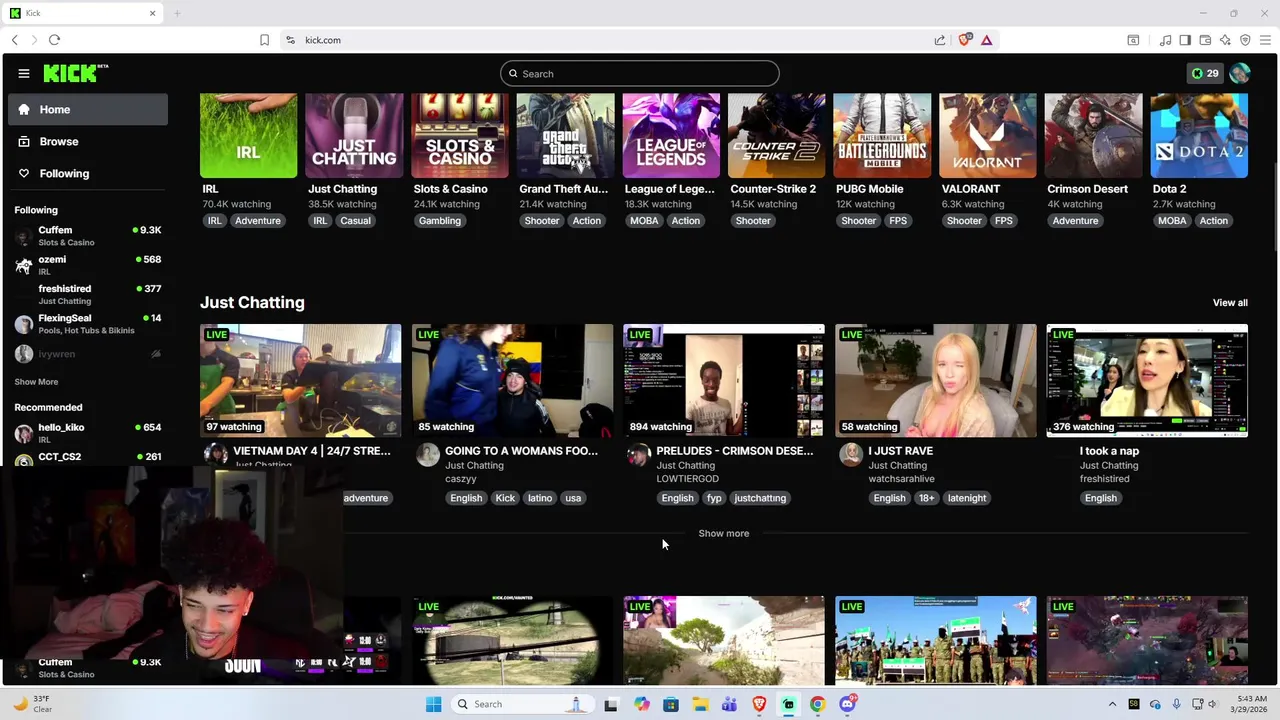Open Dota 2 category card
This screenshot has width=1280, height=720.
[x=1199, y=135]
